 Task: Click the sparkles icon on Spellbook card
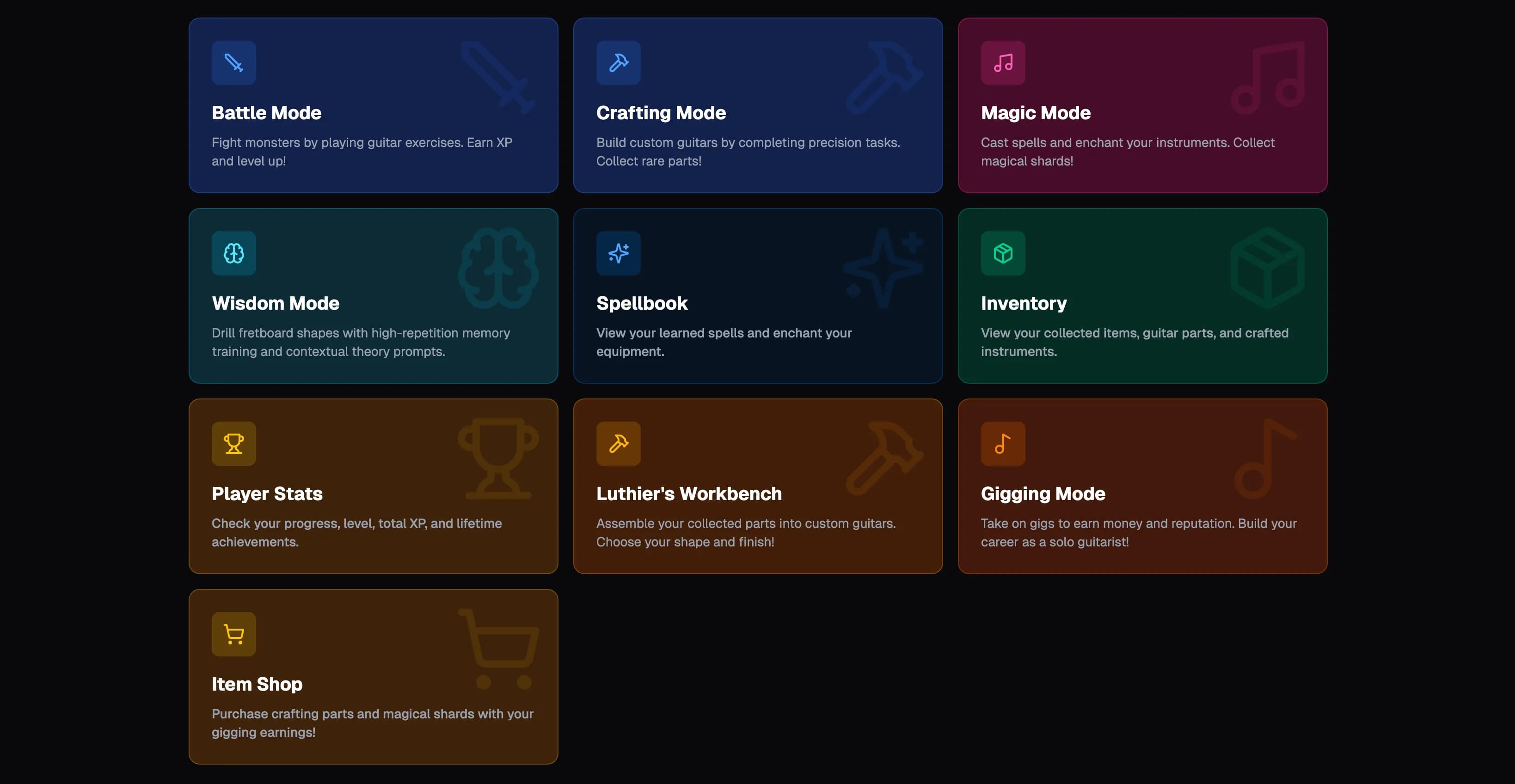pos(618,253)
